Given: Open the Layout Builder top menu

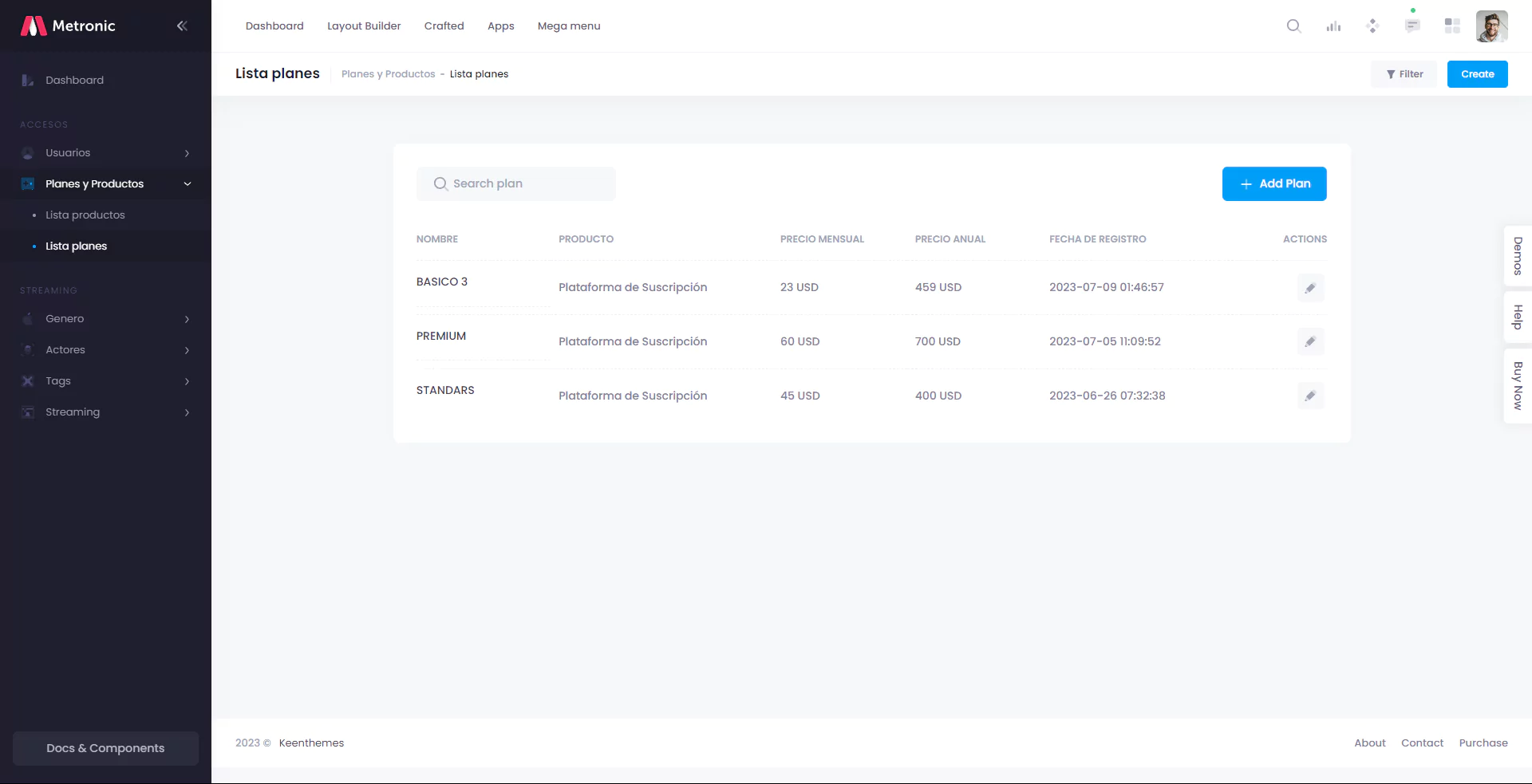Looking at the screenshot, I should click(364, 26).
